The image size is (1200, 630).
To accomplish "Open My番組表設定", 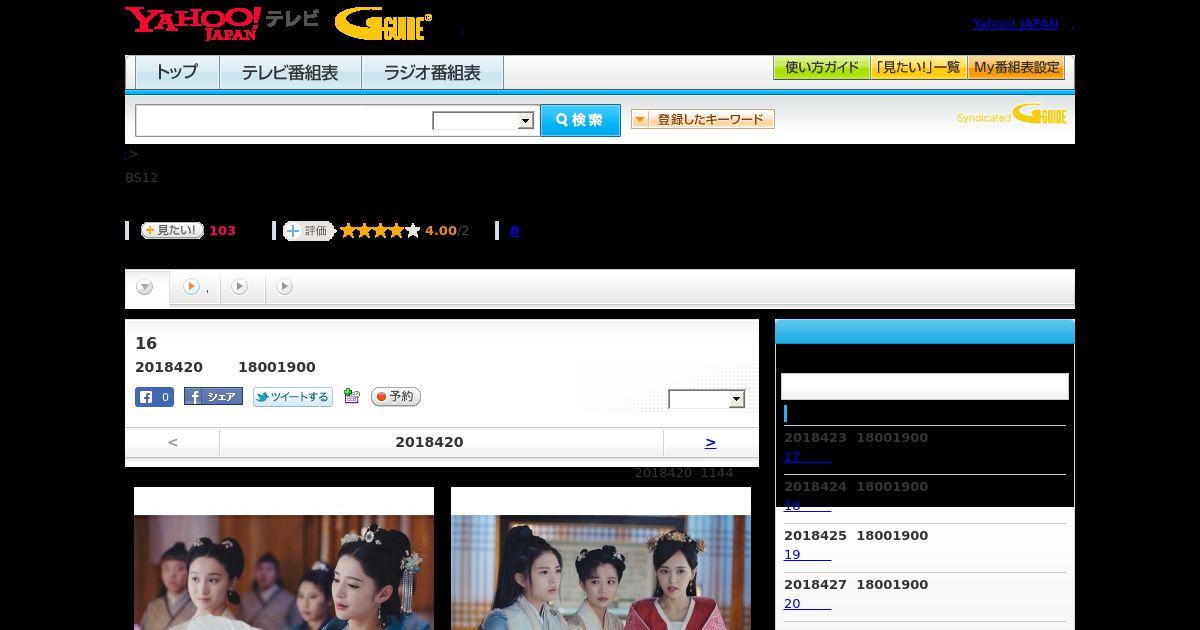I will [x=1016, y=68].
